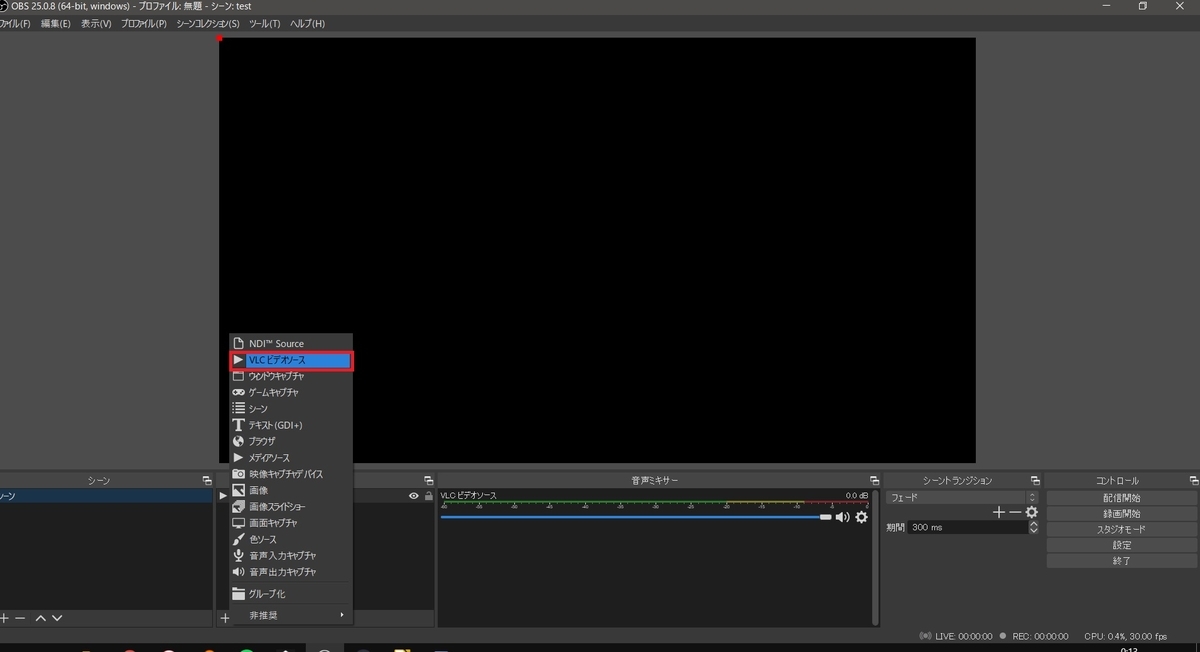Viewport: 1200px width, 652px height.
Task: Open the ヘルプ(H) menu
Action: click(307, 23)
